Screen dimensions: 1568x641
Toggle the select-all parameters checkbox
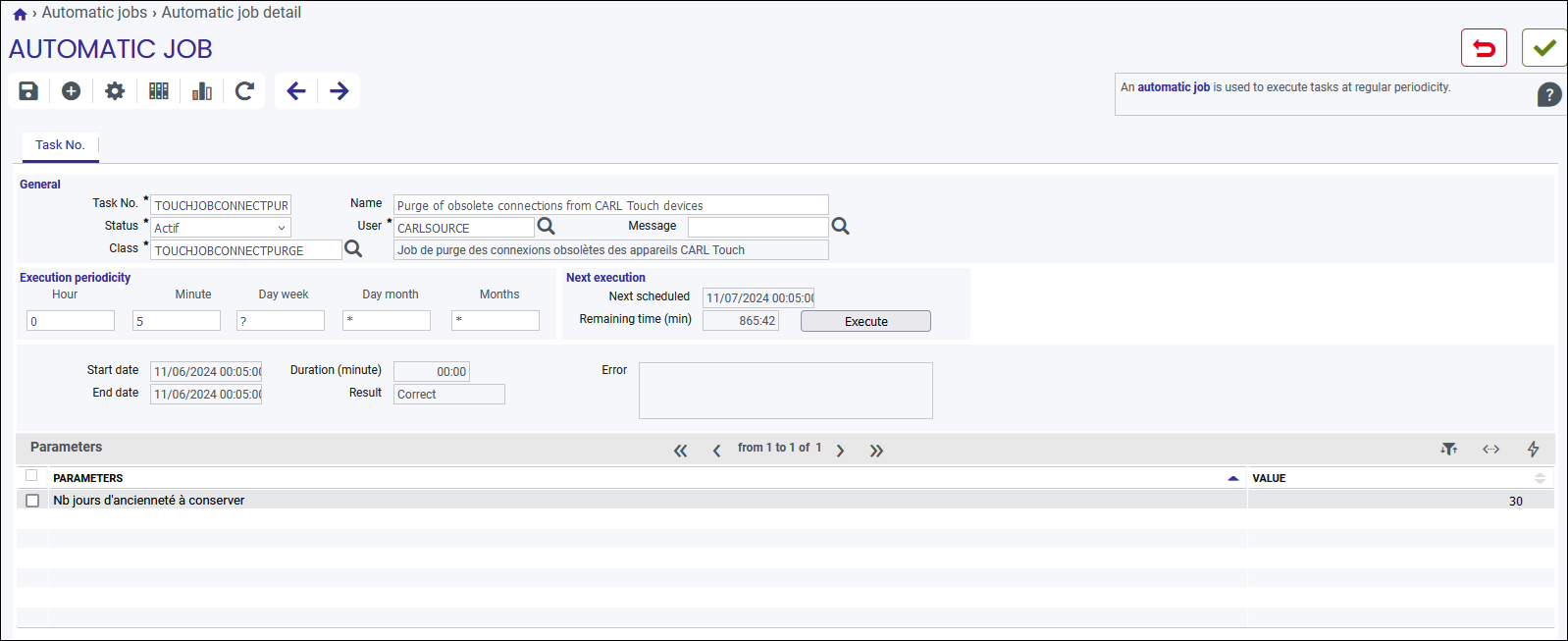point(31,476)
